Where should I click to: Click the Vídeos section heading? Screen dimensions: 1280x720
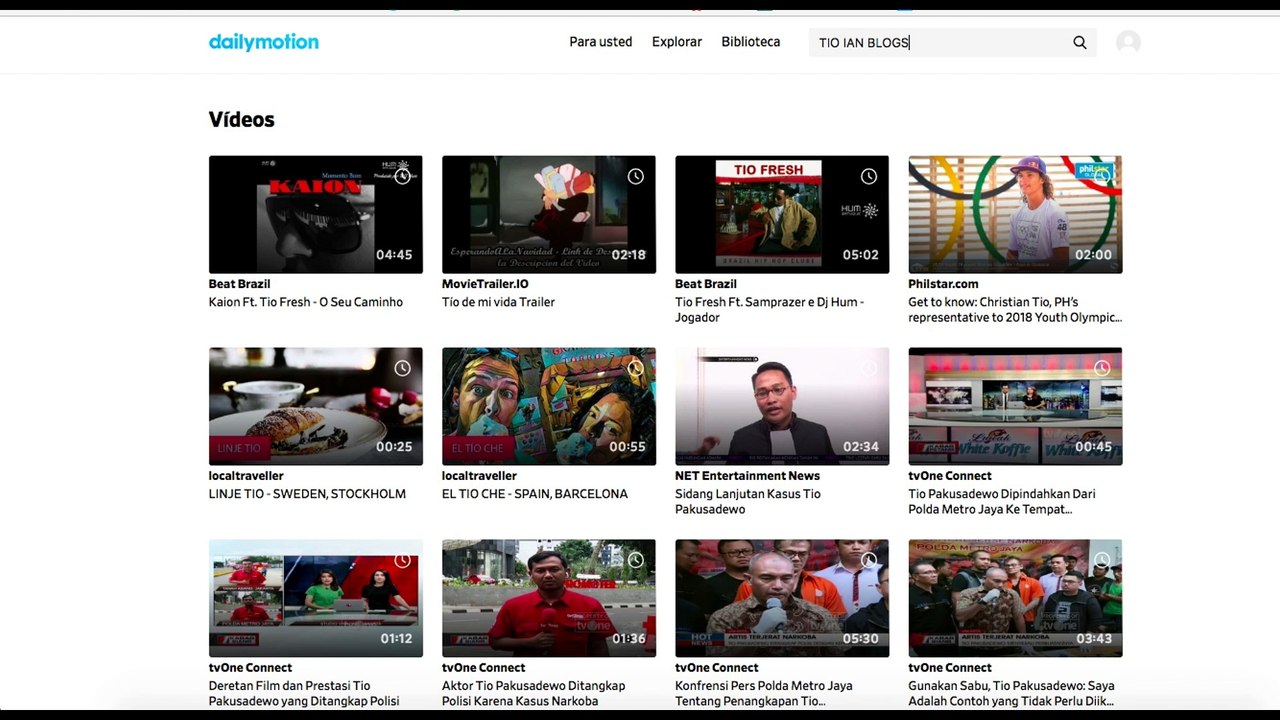[x=242, y=119]
